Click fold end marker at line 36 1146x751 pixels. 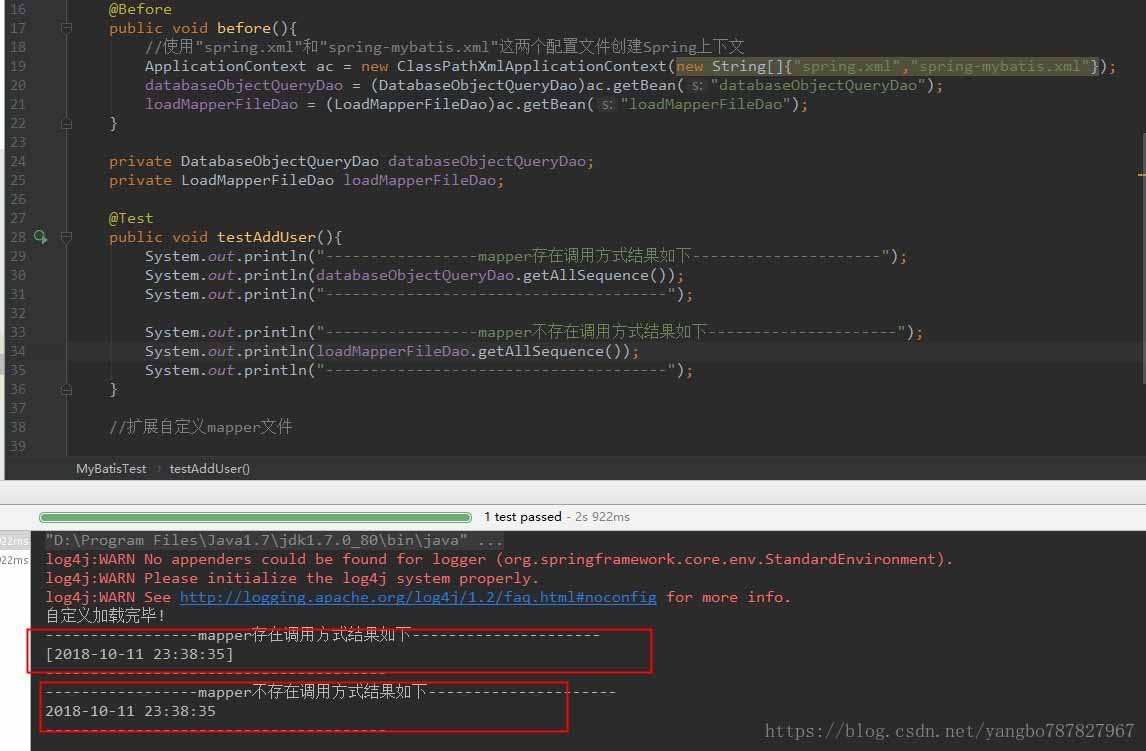(66, 389)
